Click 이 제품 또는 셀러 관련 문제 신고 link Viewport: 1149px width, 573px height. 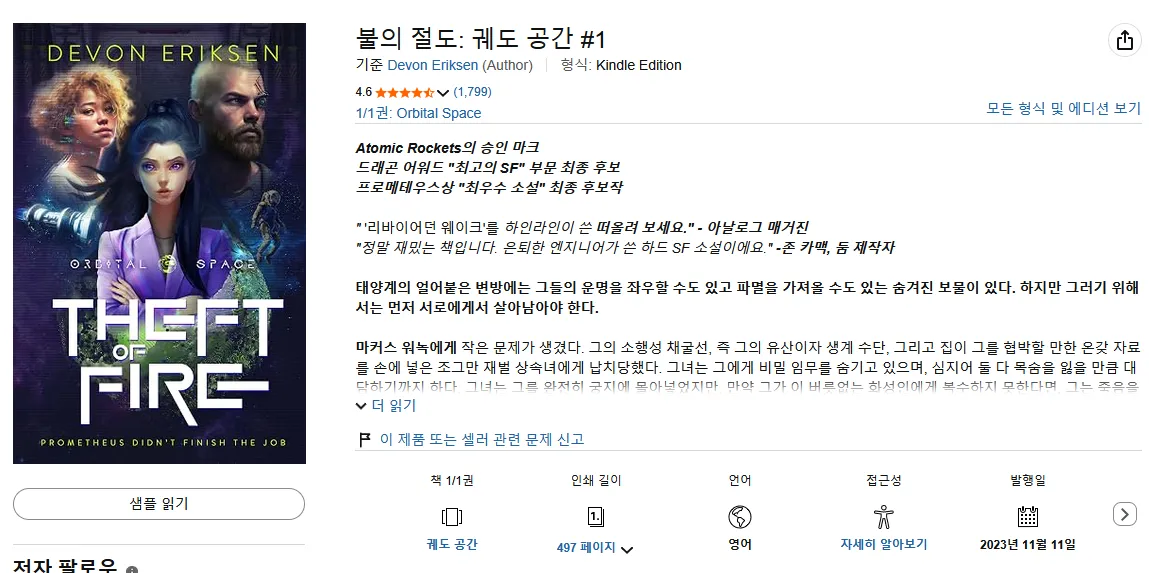coord(481,440)
